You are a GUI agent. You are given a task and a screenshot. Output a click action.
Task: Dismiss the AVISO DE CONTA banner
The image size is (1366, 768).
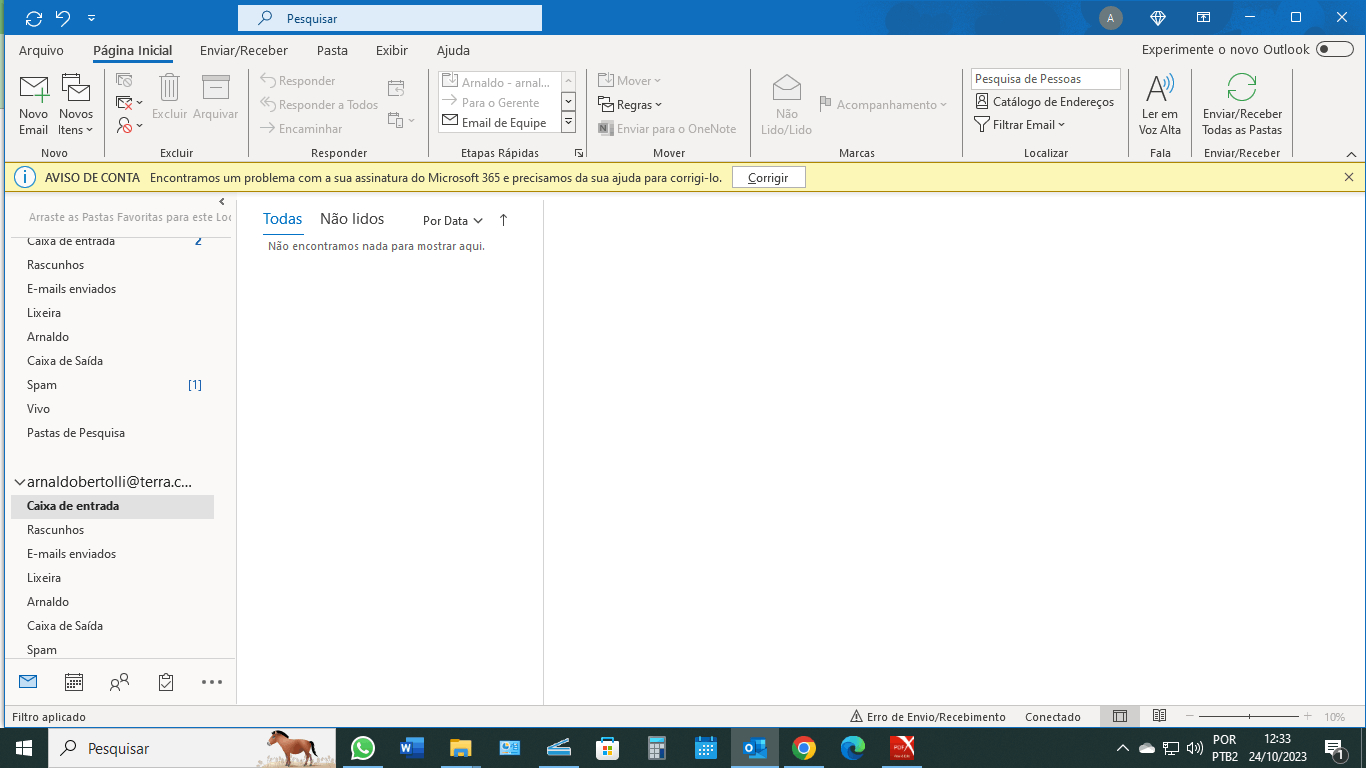[1349, 177]
